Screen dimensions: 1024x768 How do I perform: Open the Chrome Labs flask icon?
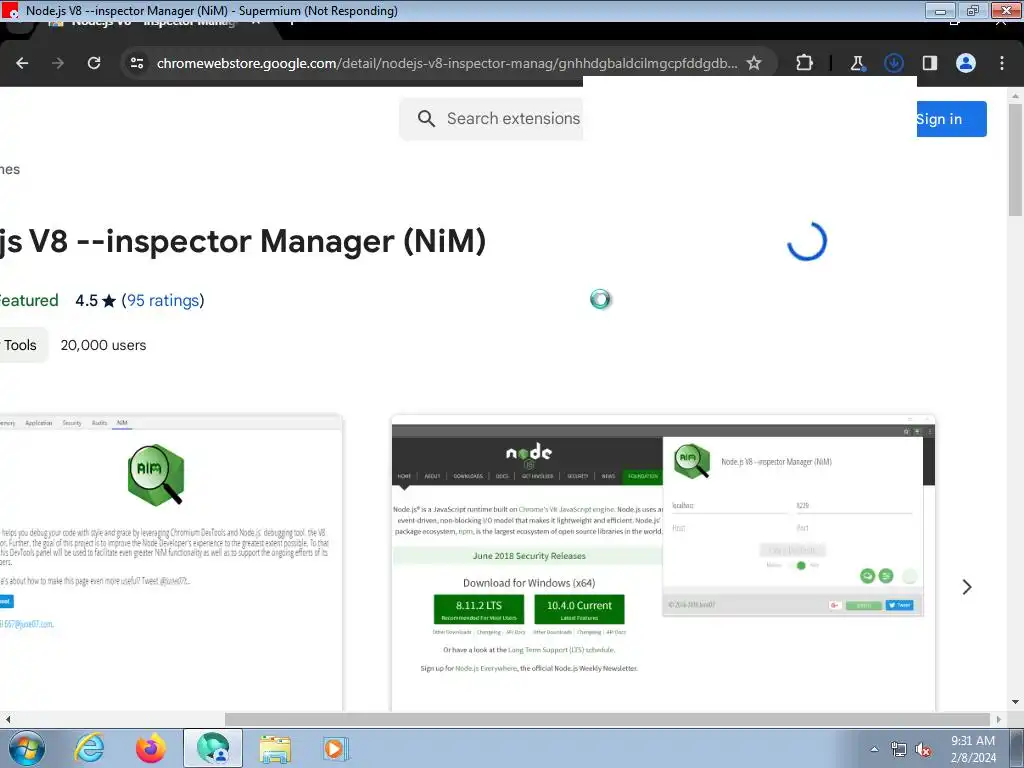coord(857,63)
